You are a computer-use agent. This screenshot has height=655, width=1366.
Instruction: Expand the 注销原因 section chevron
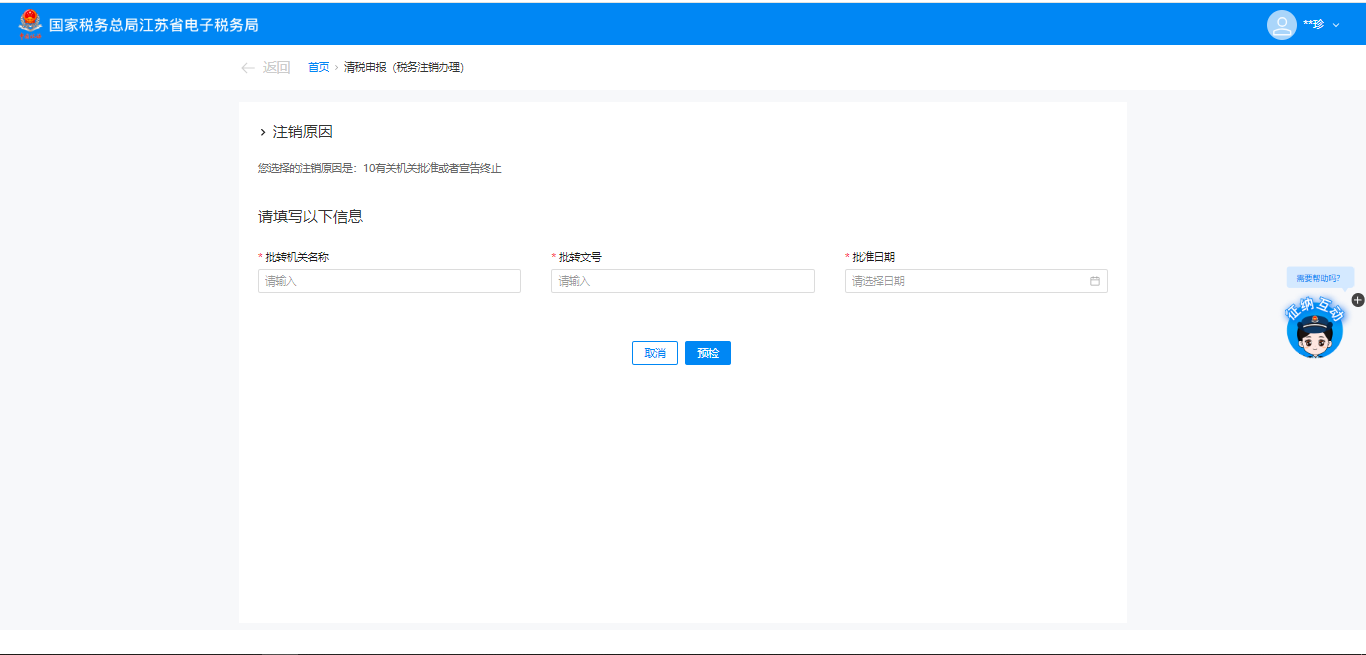tap(263, 132)
